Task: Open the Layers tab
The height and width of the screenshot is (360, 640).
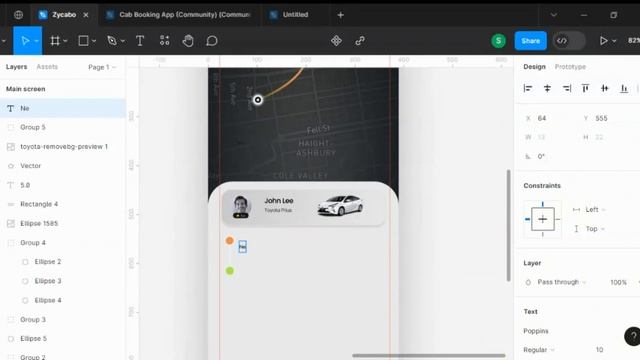Action: click(16, 67)
